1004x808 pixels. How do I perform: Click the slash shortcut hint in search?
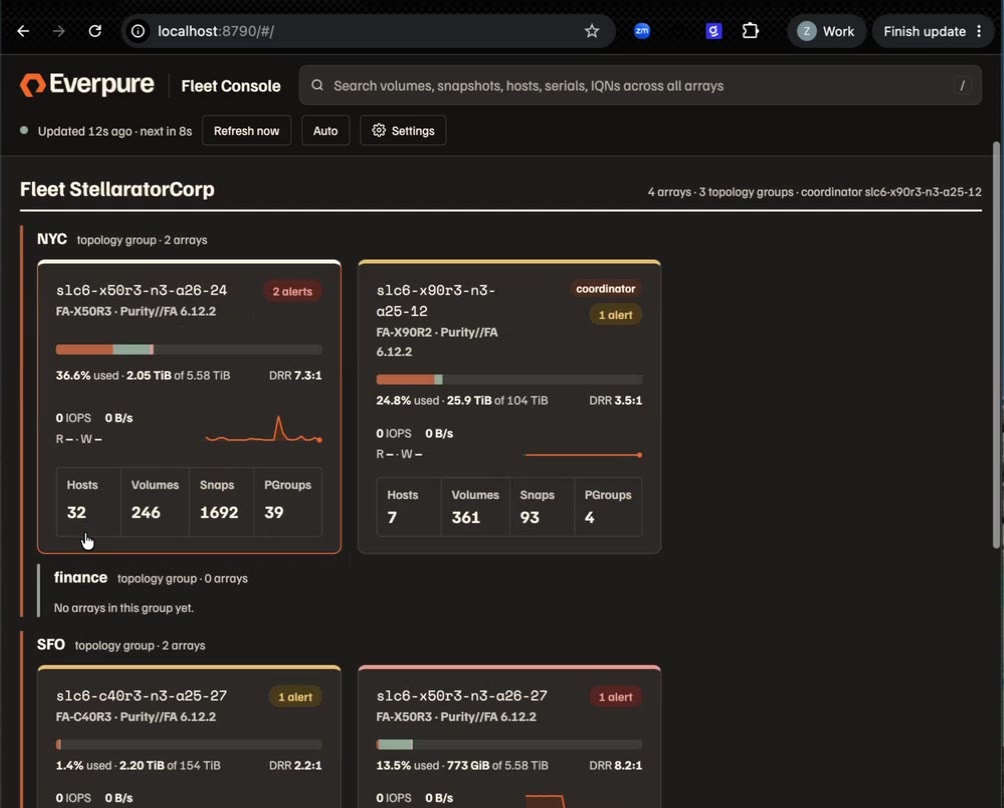coord(962,85)
